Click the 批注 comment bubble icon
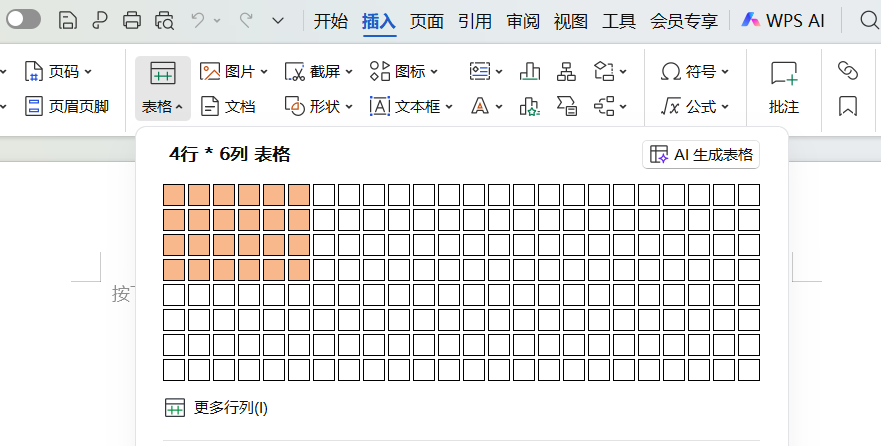This screenshot has width=881, height=446. (784, 74)
